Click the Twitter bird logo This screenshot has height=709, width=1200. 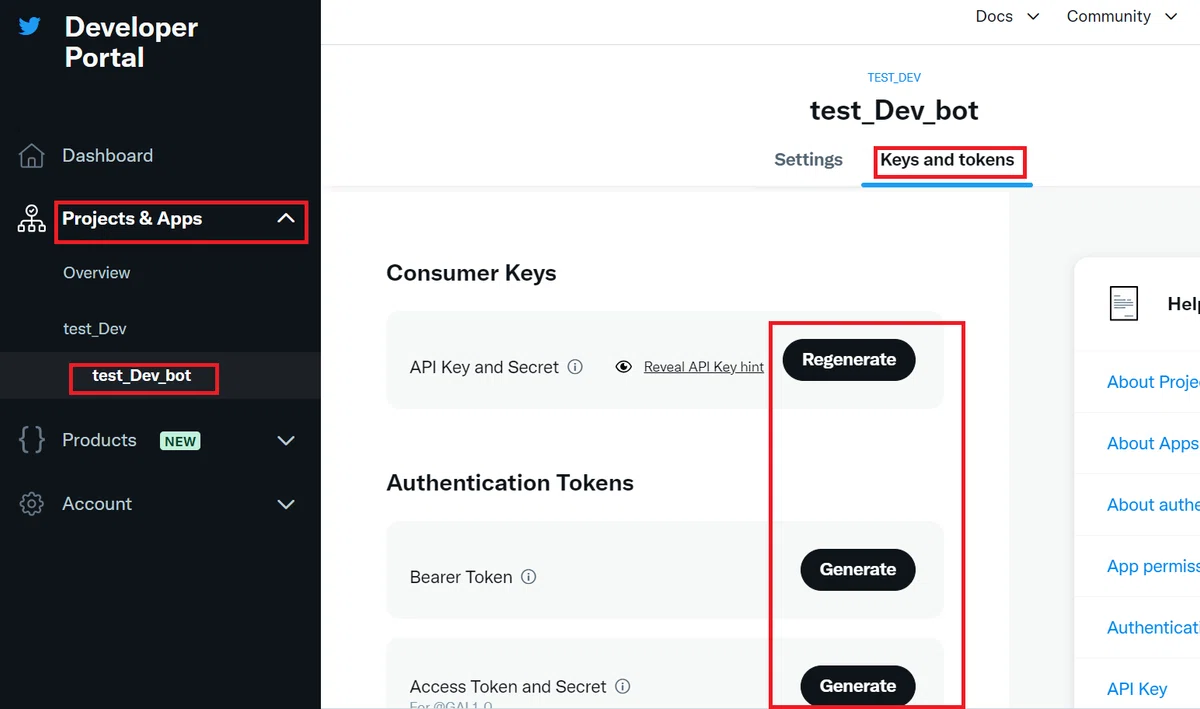(x=30, y=26)
